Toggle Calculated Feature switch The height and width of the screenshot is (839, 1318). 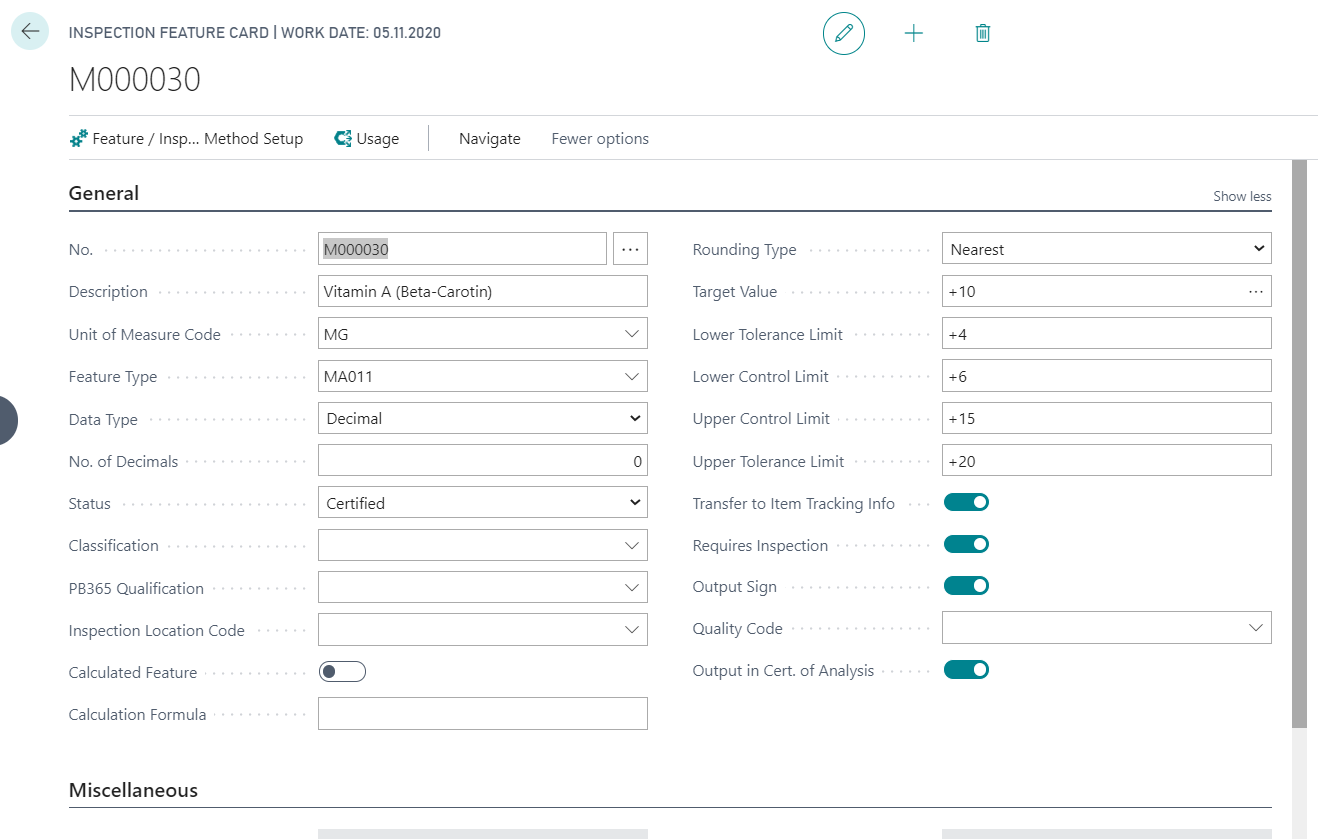tap(342, 672)
